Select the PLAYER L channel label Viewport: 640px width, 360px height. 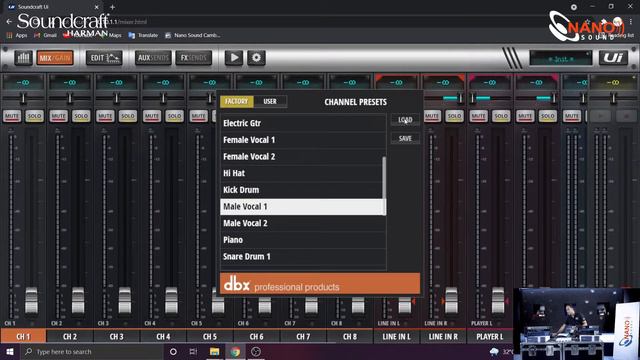490,337
